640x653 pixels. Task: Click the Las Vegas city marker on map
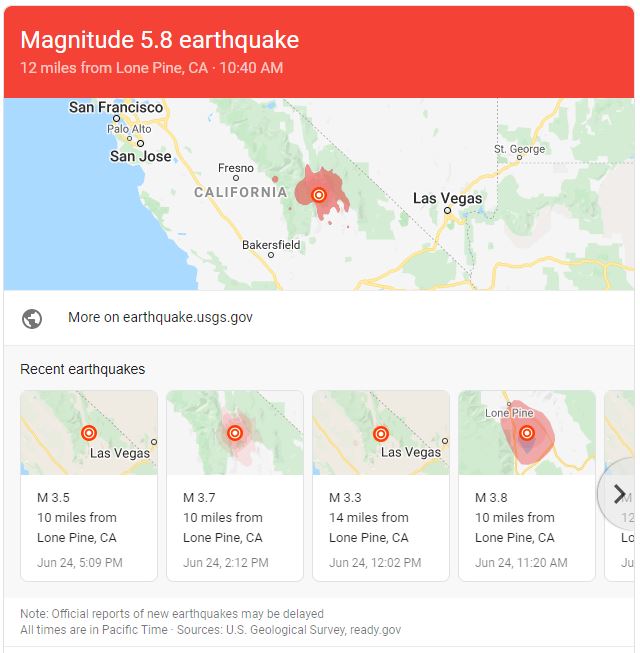[x=447, y=210]
